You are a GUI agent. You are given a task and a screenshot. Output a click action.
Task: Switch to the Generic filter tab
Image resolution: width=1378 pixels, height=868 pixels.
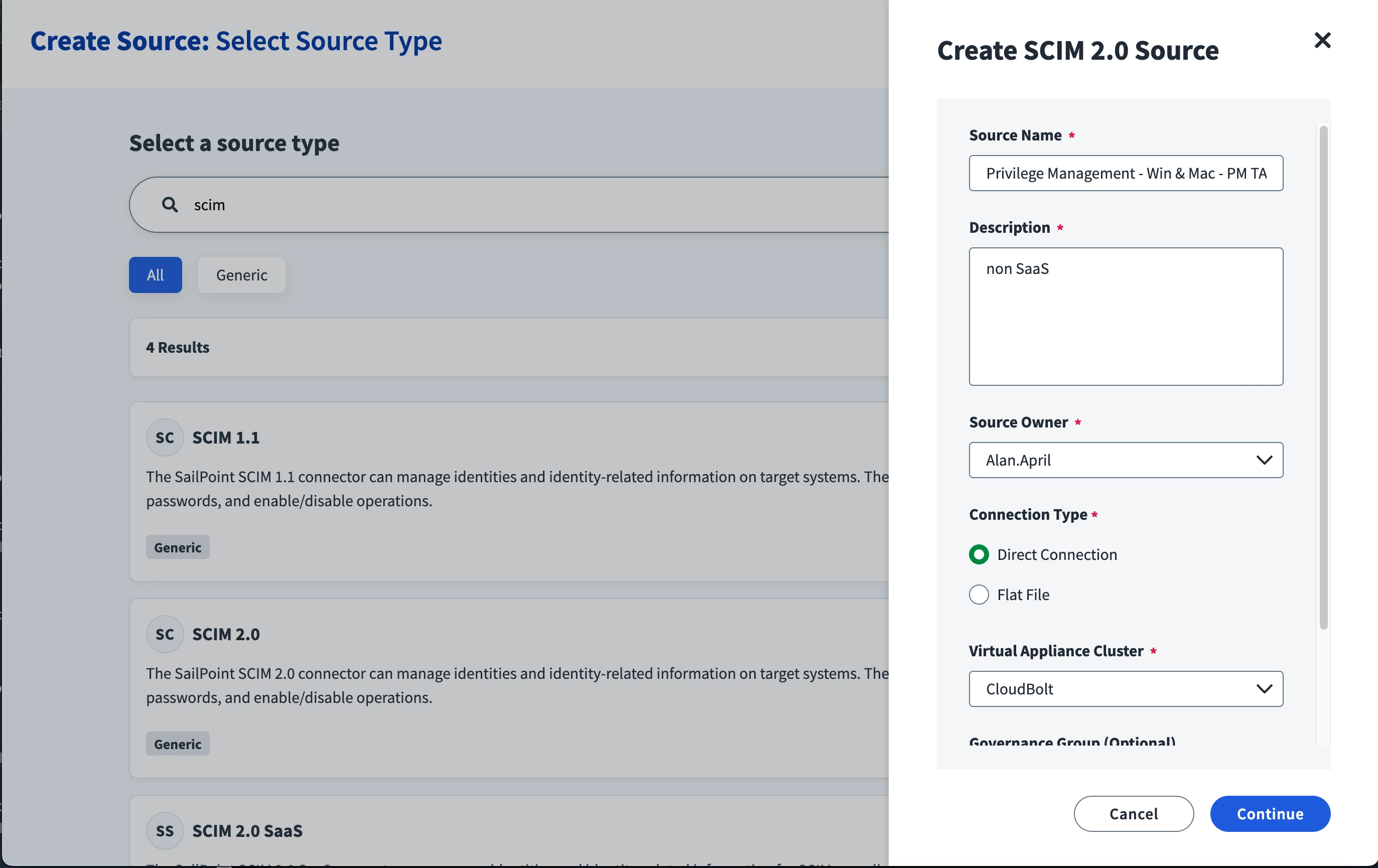pyautogui.click(x=241, y=275)
